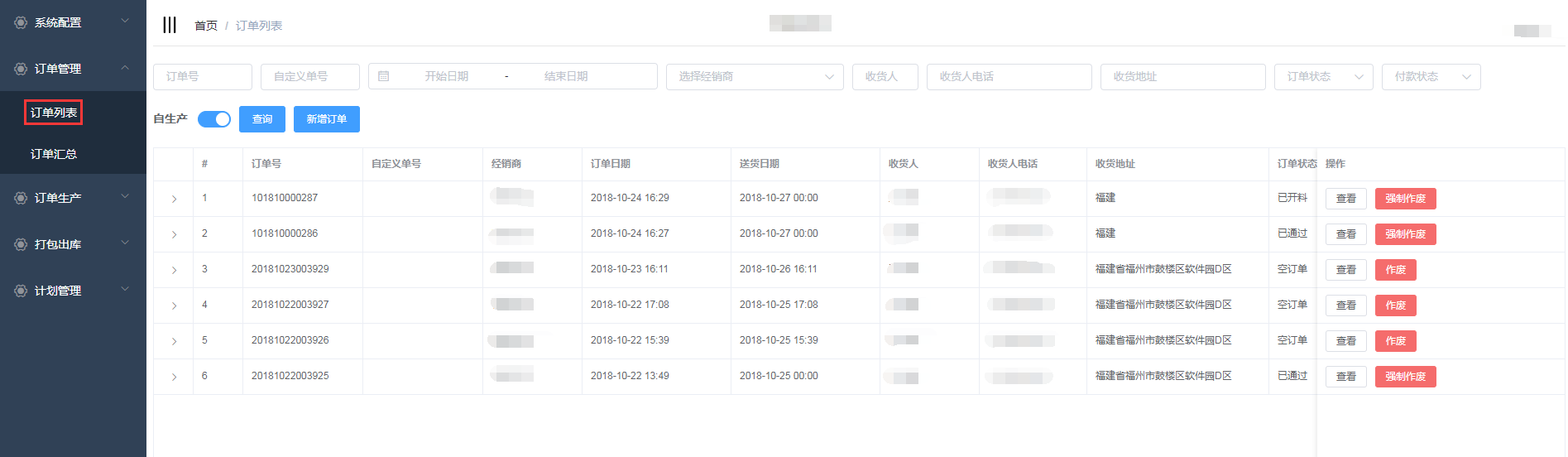Viewport: 1568px width, 457px height.
Task: Click the calendar icon in date range
Action: 384,76
